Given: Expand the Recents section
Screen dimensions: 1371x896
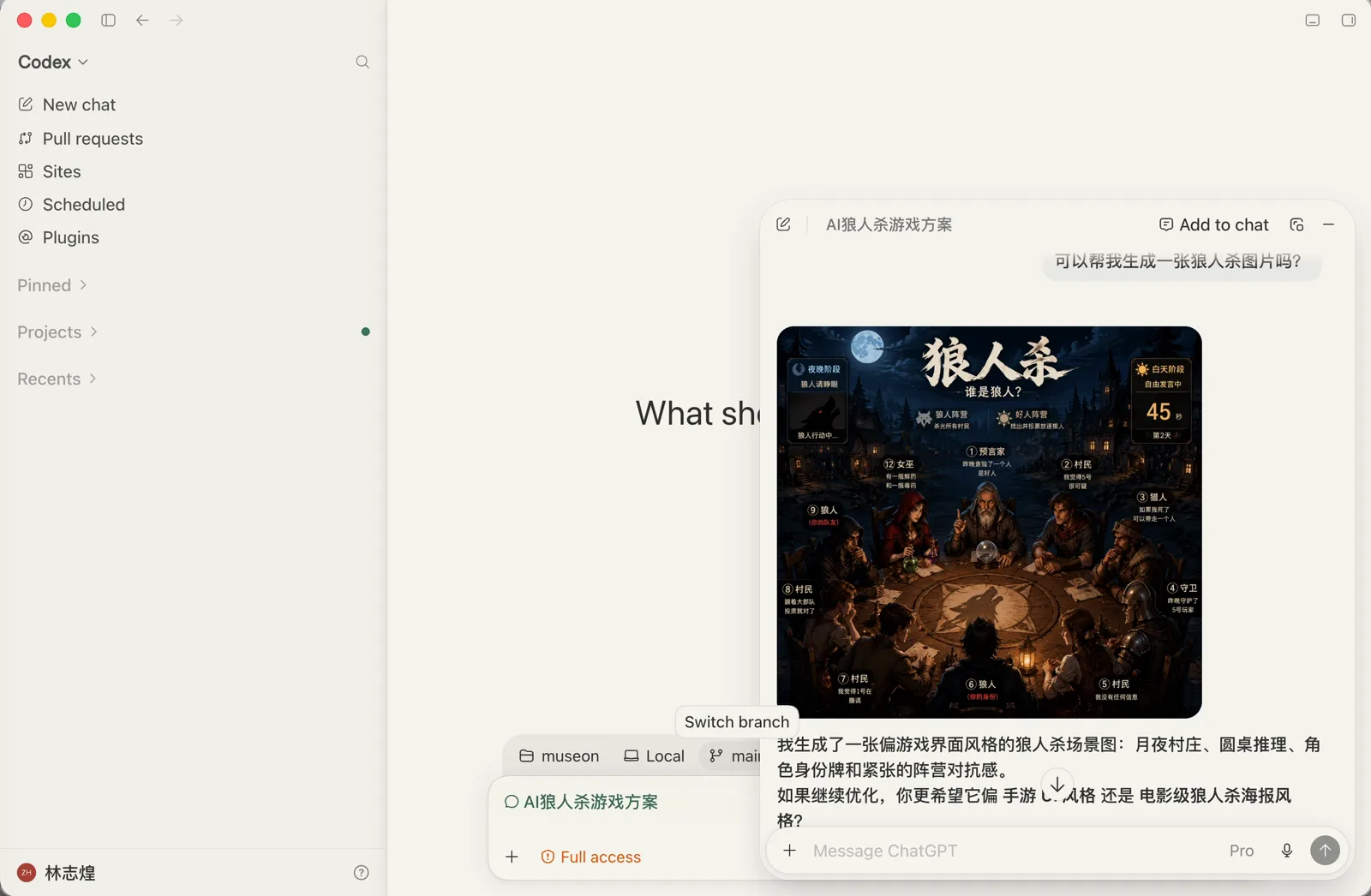Looking at the screenshot, I should [57, 379].
